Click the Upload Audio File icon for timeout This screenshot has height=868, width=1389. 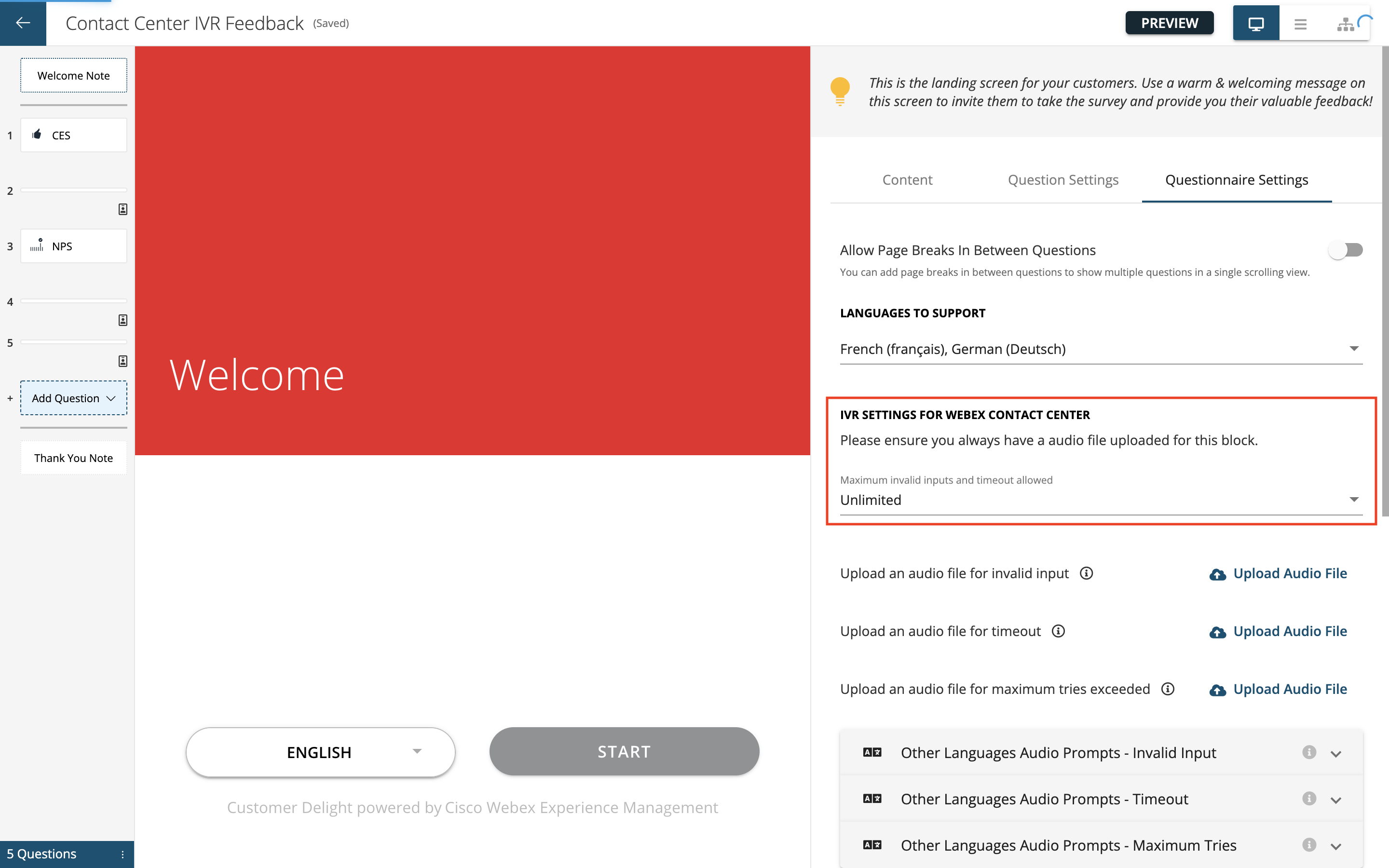pyautogui.click(x=1216, y=631)
